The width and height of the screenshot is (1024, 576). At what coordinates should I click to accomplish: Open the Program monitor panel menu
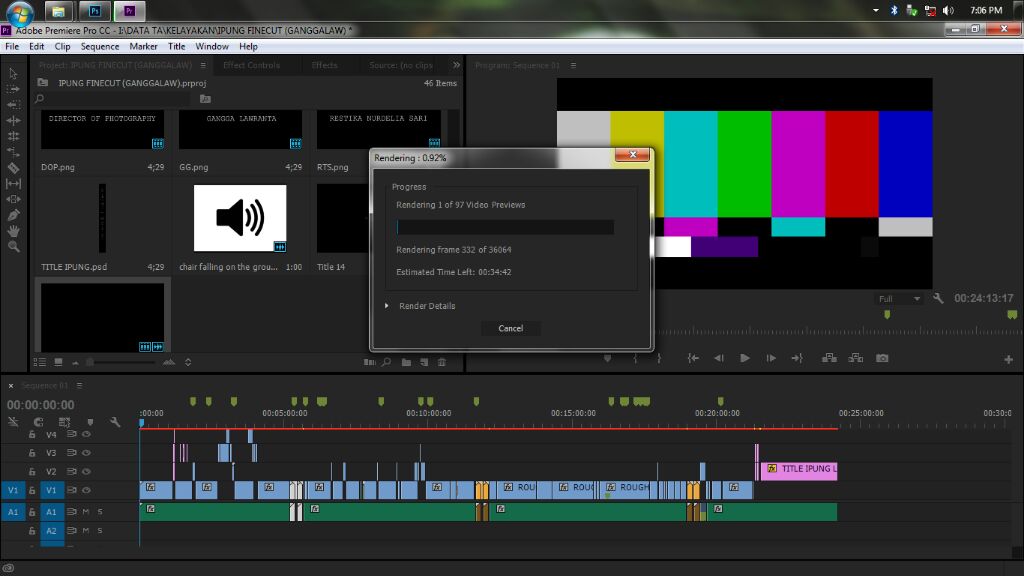[573, 65]
